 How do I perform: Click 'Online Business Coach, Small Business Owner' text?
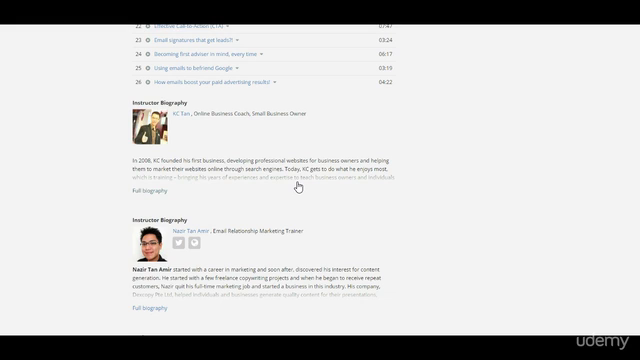[x=250, y=113]
